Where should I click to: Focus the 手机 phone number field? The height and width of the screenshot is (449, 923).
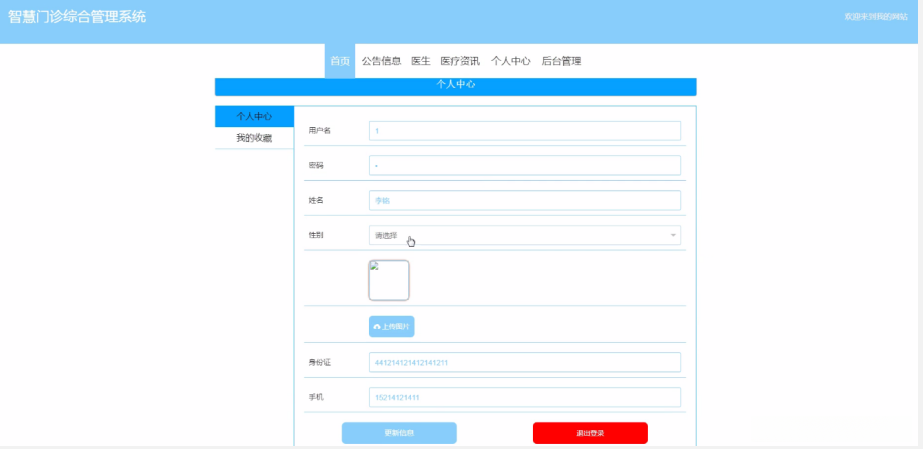[x=524, y=397]
